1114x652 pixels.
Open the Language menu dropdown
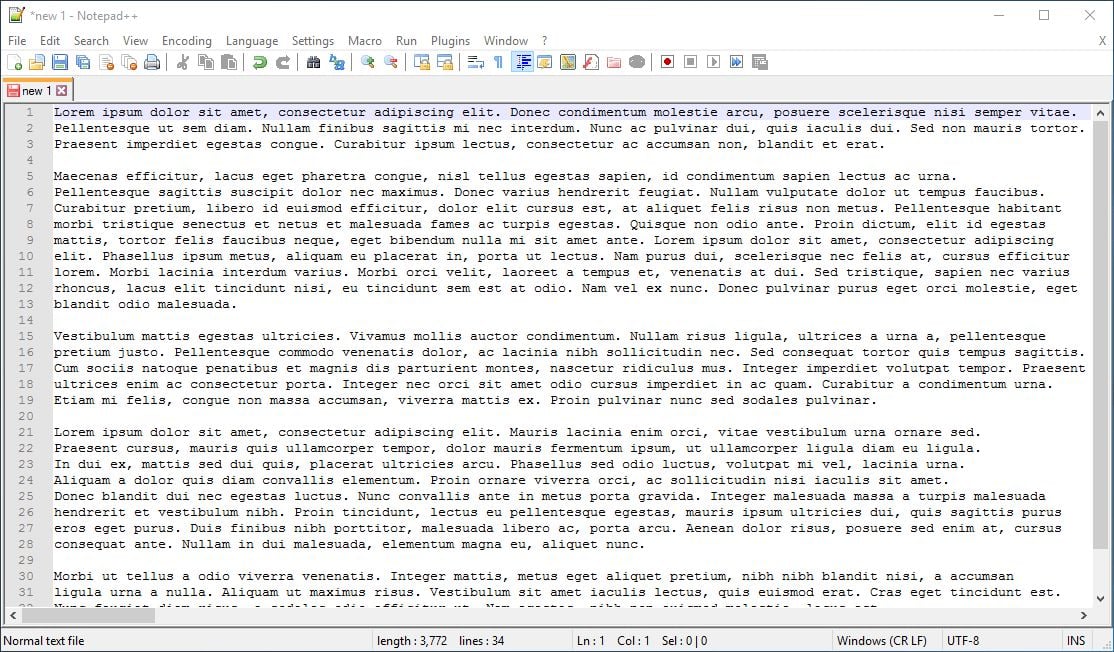tap(252, 41)
